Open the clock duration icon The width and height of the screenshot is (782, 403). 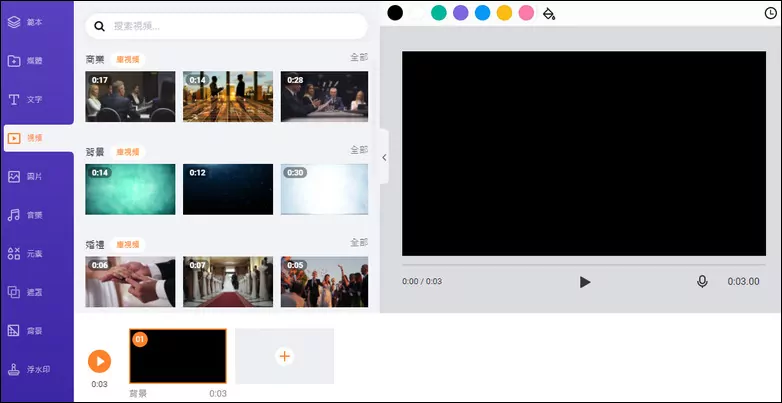(x=771, y=13)
